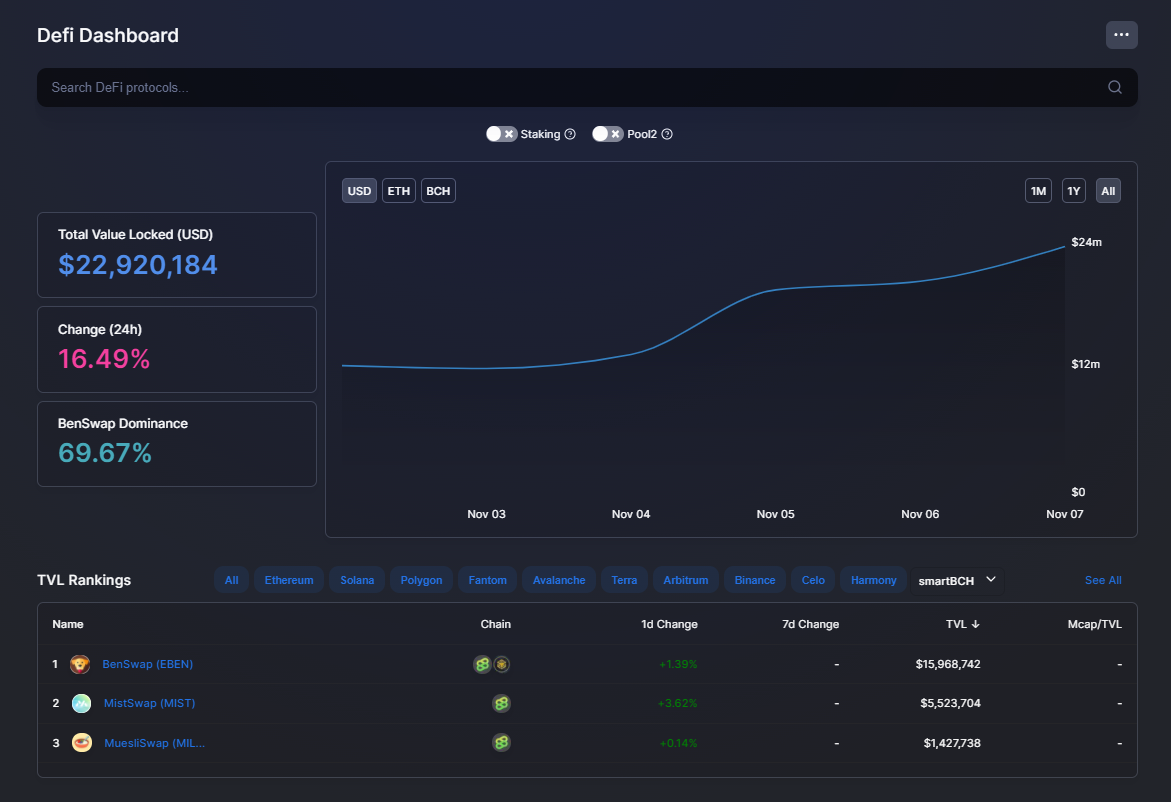This screenshot has height=802, width=1171.
Task: Switch chart denomination to ETH
Action: (399, 190)
